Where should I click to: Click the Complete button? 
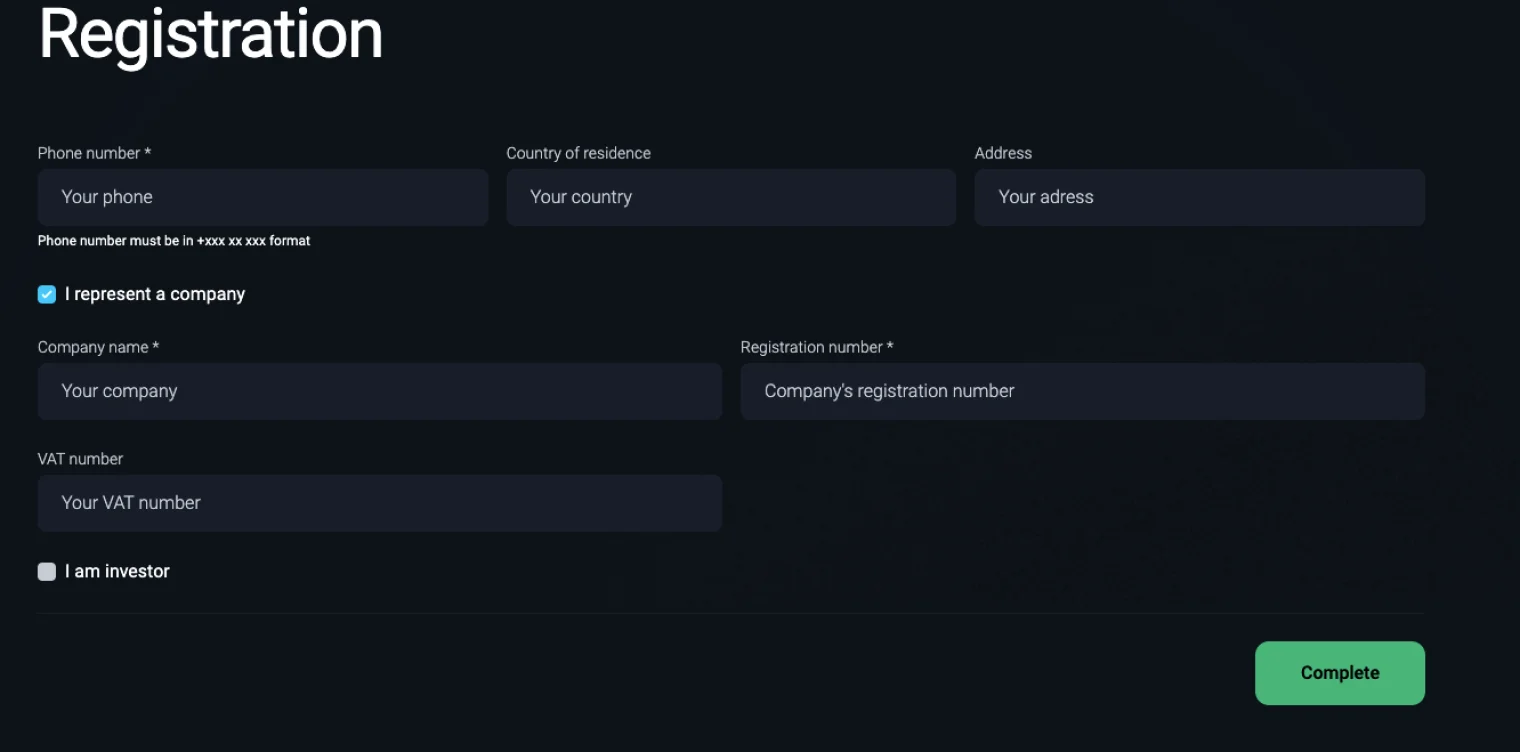click(x=1340, y=673)
